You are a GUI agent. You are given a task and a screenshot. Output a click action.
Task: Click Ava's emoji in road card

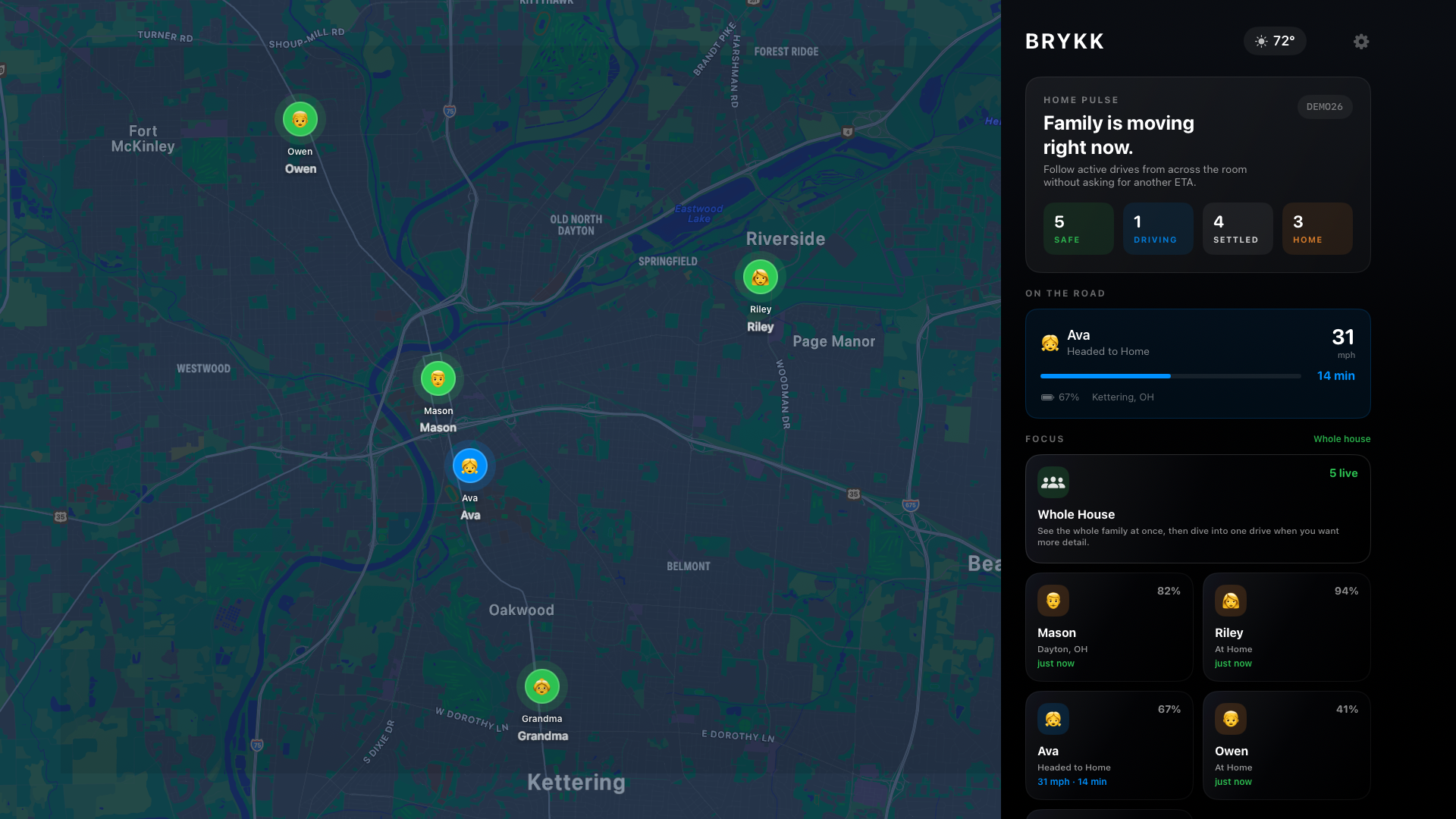click(x=1050, y=343)
